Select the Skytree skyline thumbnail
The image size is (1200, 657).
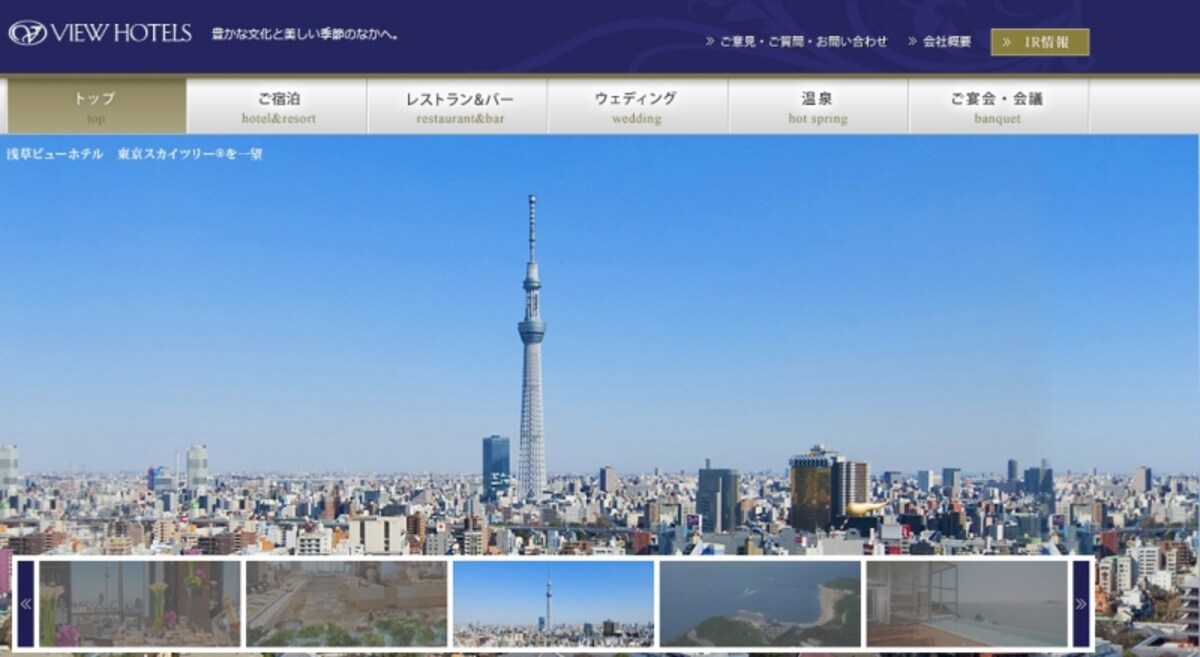(x=553, y=603)
